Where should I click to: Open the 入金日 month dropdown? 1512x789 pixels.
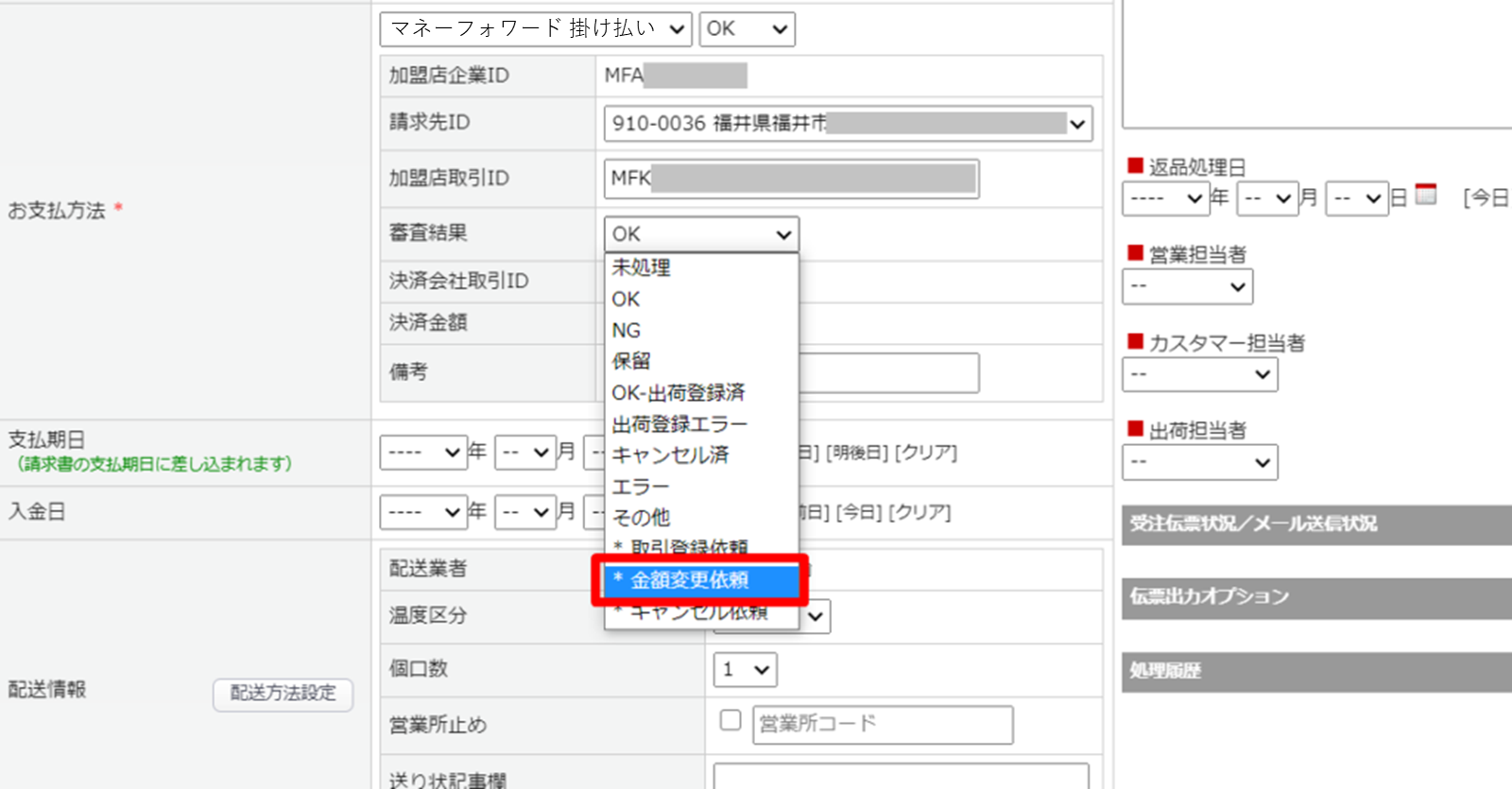click(525, 512)
